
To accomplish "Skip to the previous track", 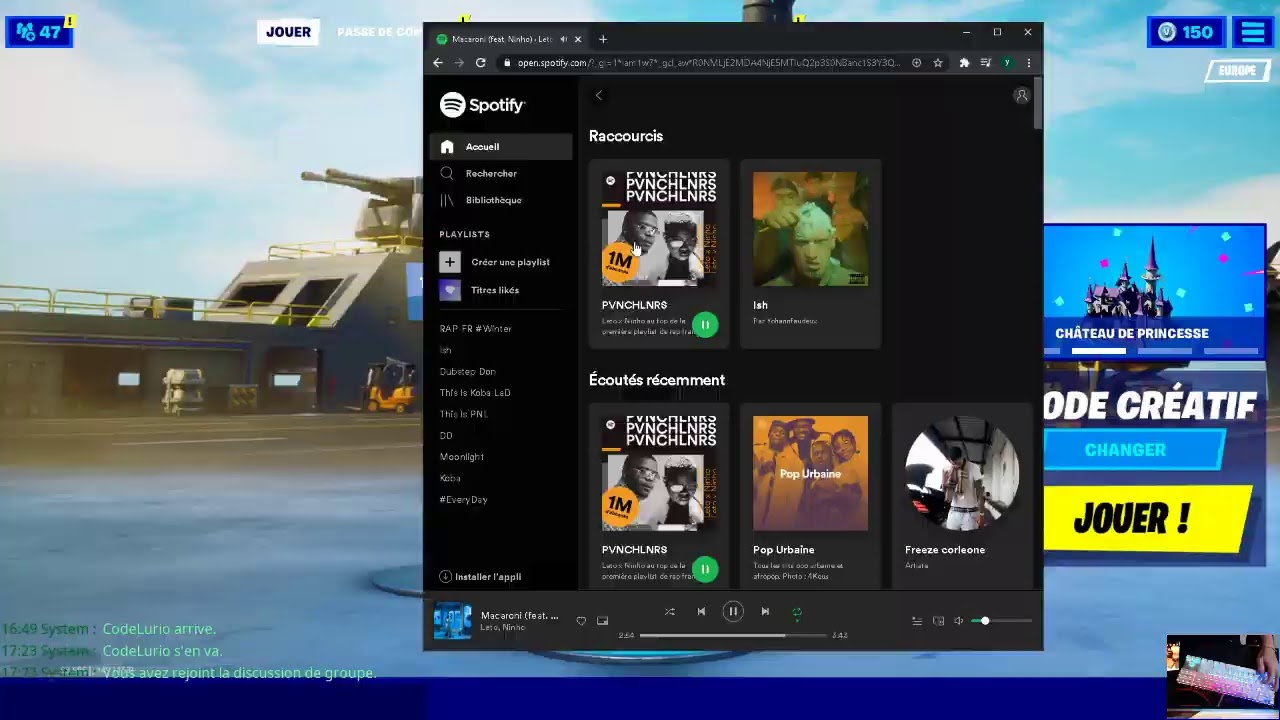I will (x=701, y=612).
